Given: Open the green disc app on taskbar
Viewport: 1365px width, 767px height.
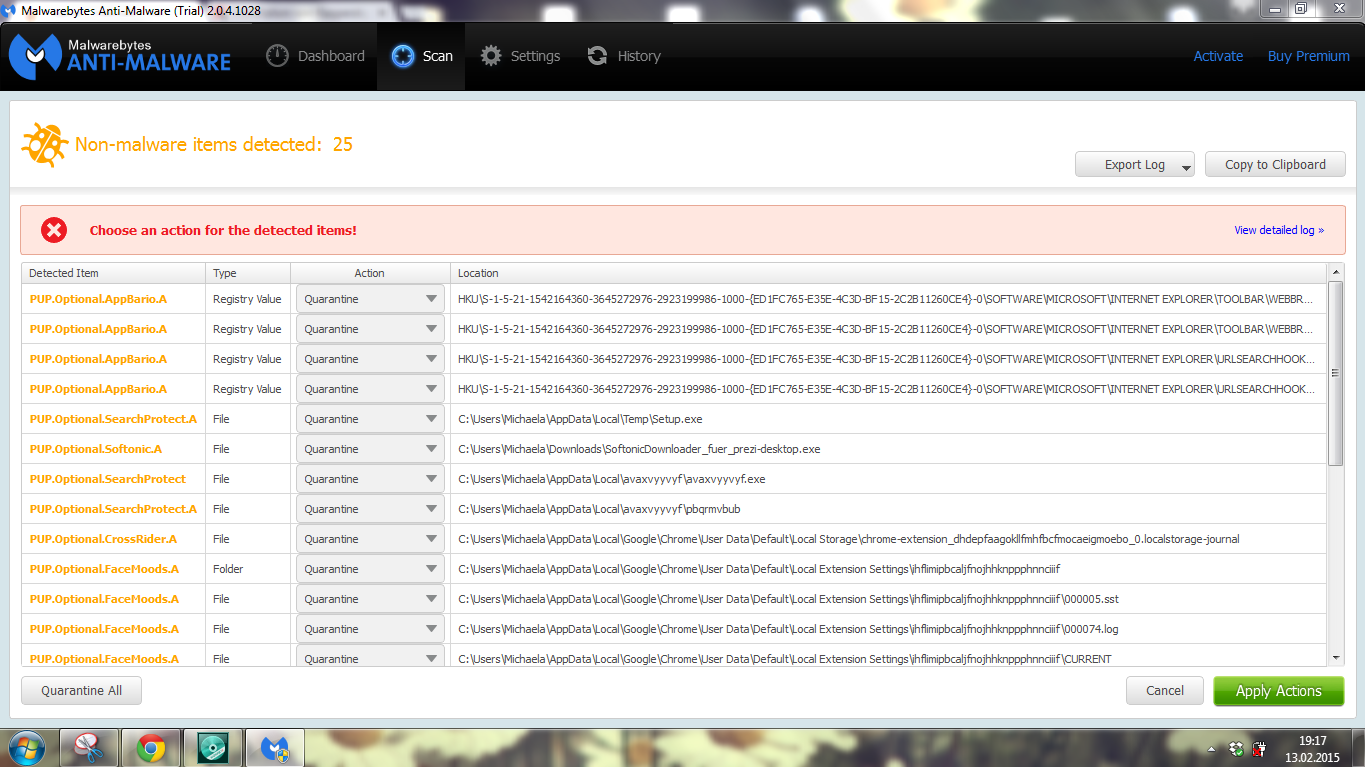Looking at the screenshot, I should click(x=213, y=747).
